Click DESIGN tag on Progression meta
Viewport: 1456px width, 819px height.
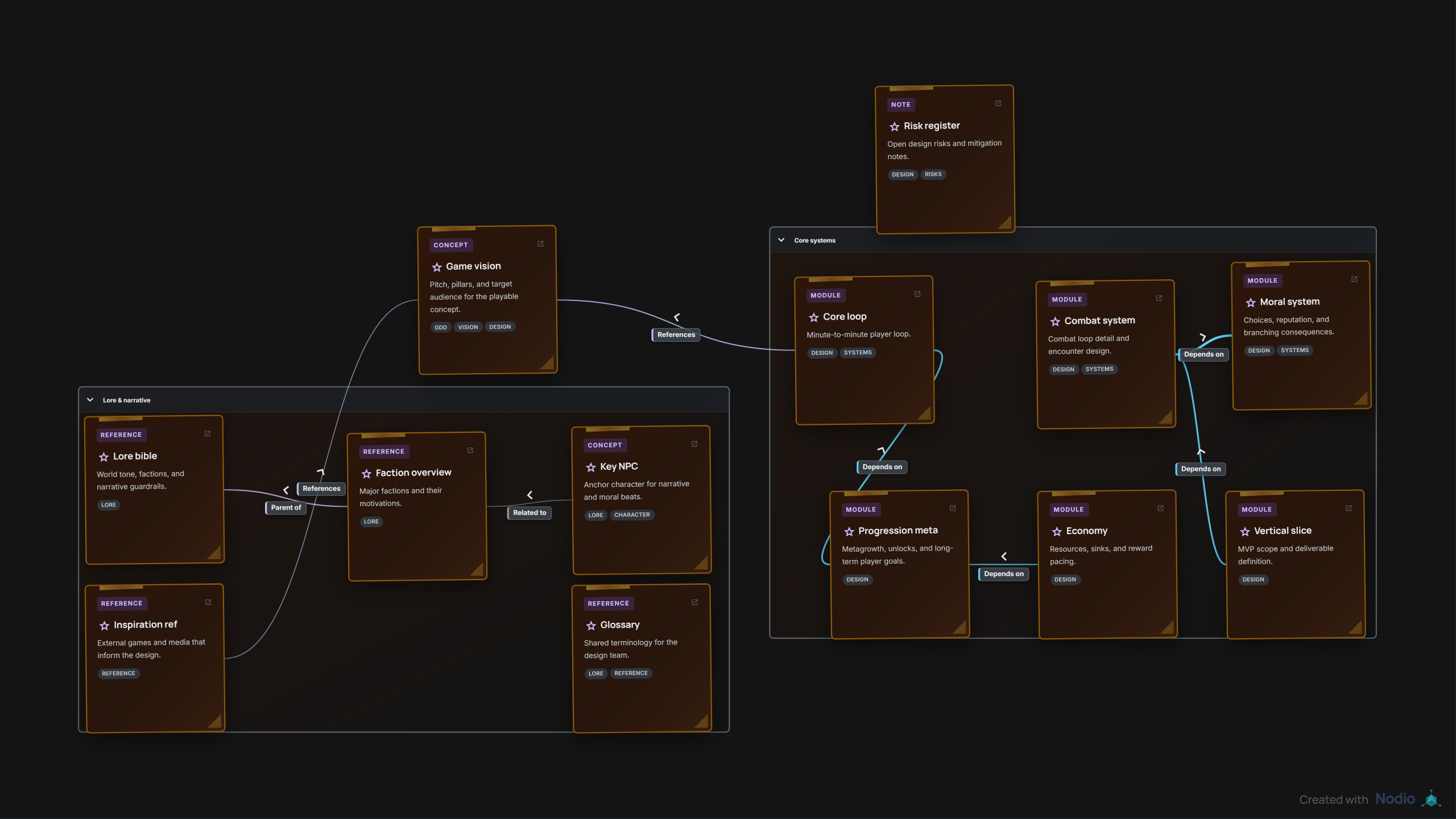tap(857, 580)
